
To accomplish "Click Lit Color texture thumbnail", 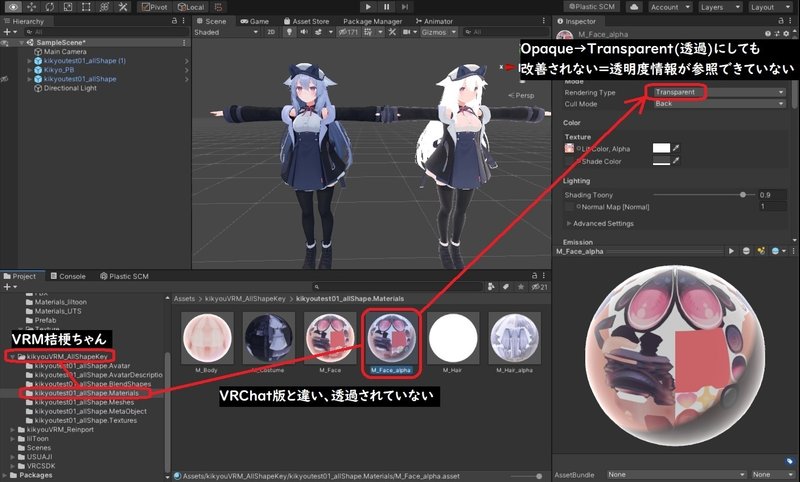I will point(569,148).
